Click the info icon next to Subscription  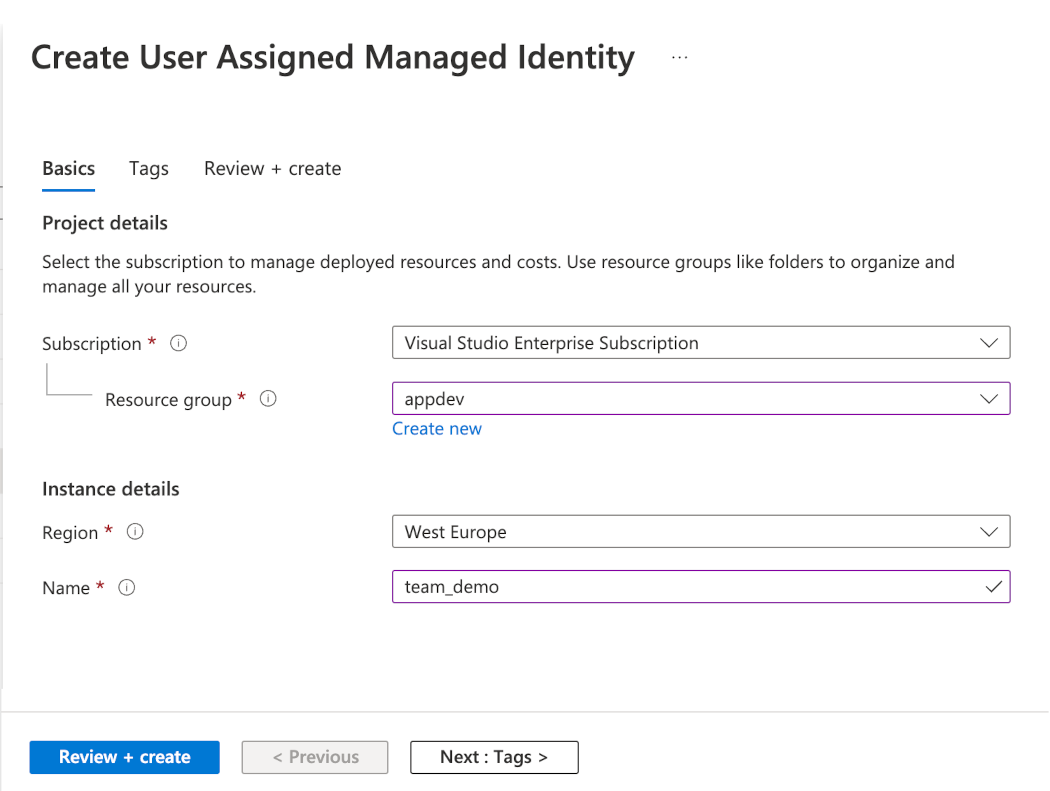coord(179,343)
